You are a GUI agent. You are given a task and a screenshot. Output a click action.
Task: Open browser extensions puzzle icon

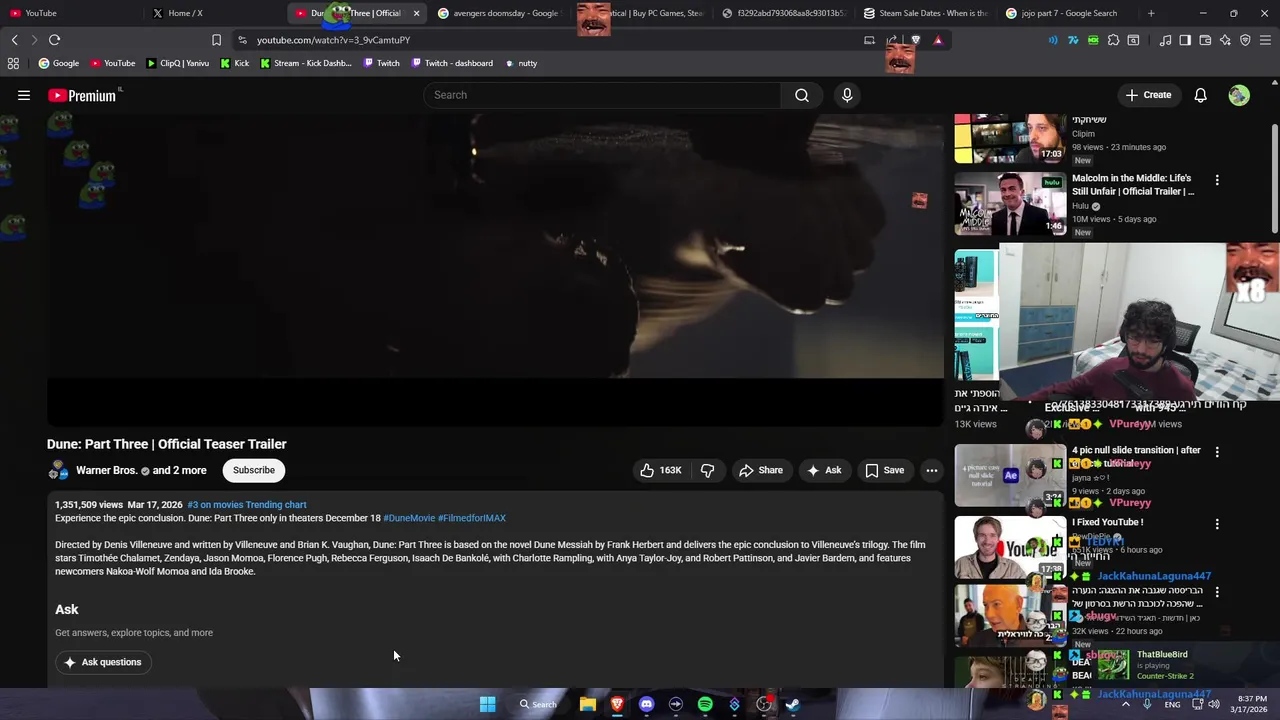click(x=1113, y=40)
